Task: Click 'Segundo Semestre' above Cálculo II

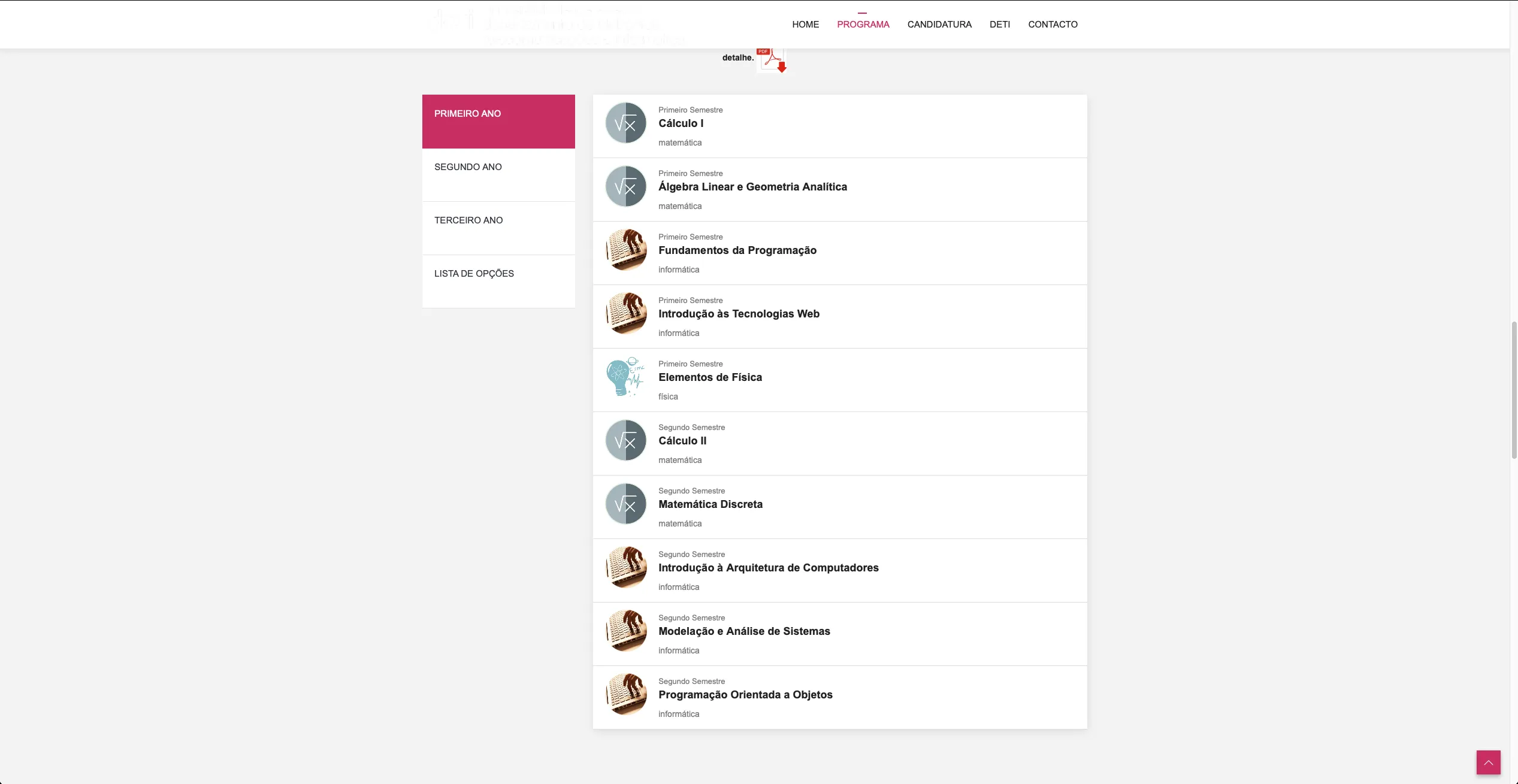Action: coord(691,428)
